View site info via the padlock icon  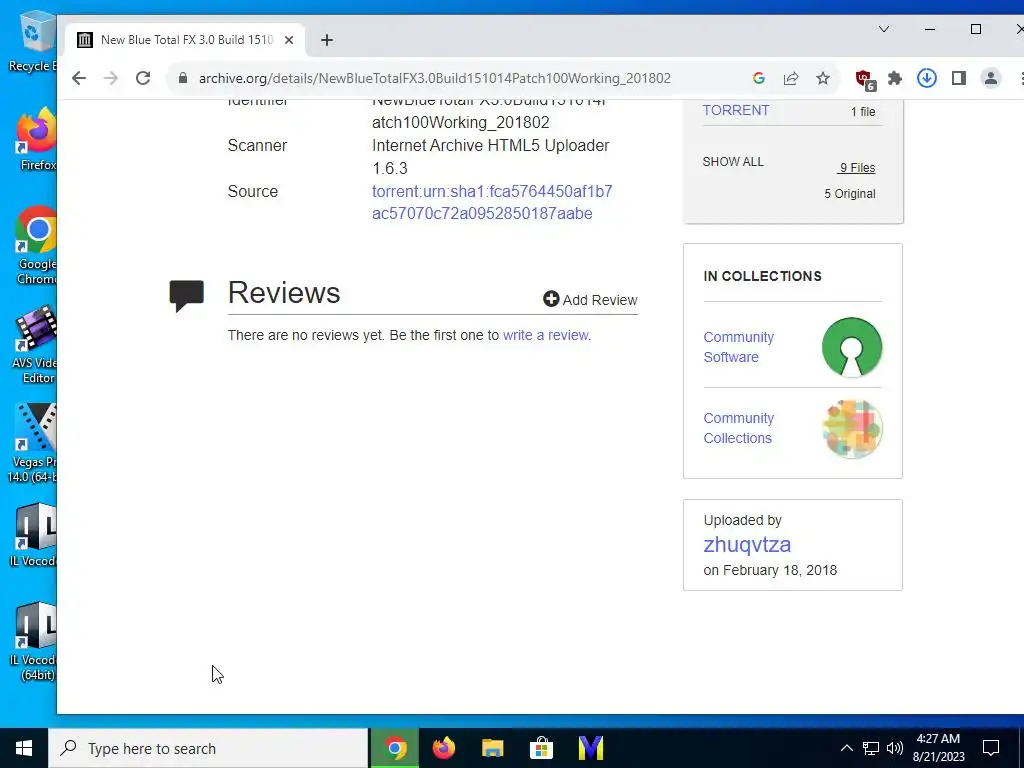coord(184,78)
